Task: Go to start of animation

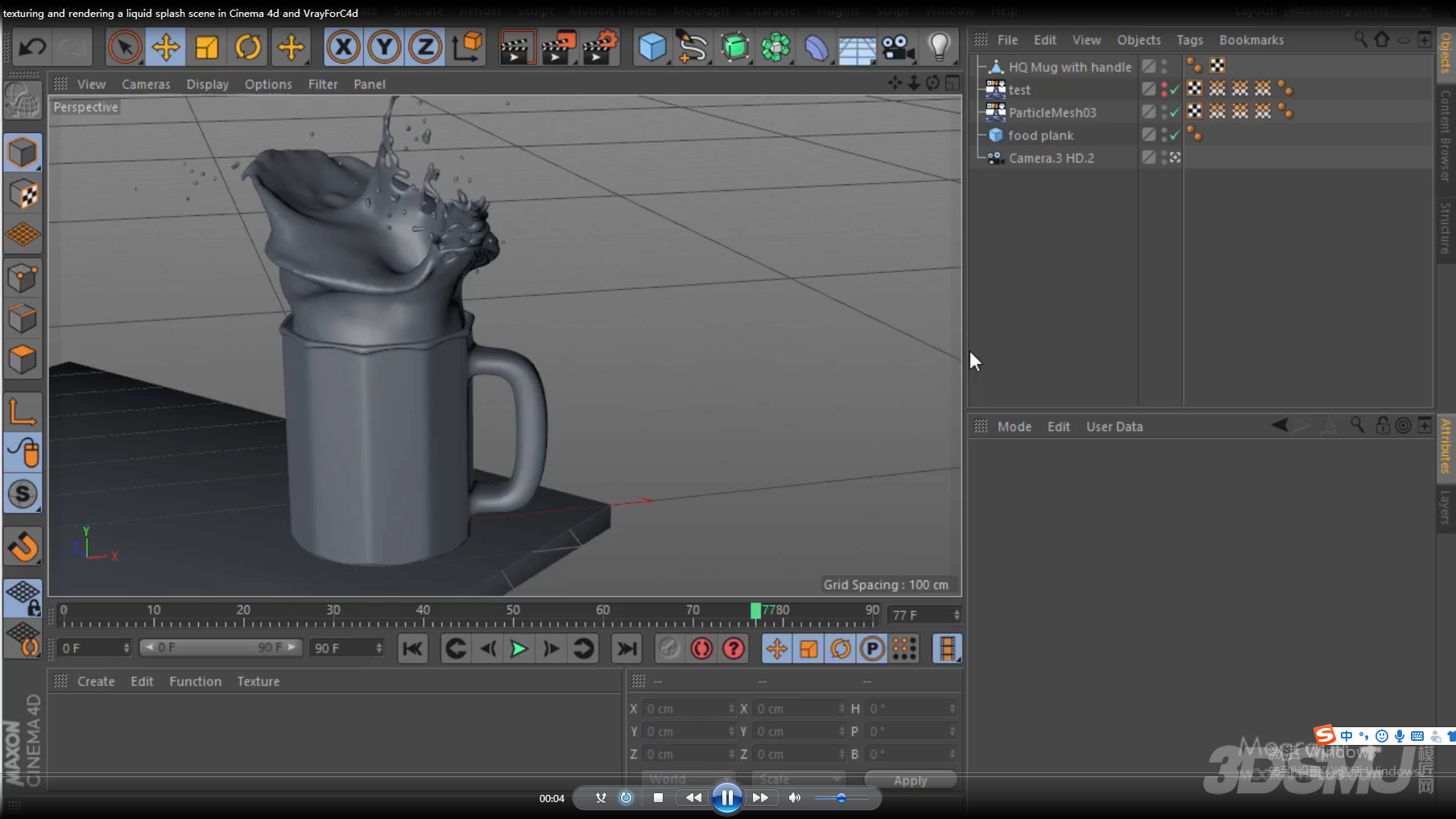Action: pos(412,648)
